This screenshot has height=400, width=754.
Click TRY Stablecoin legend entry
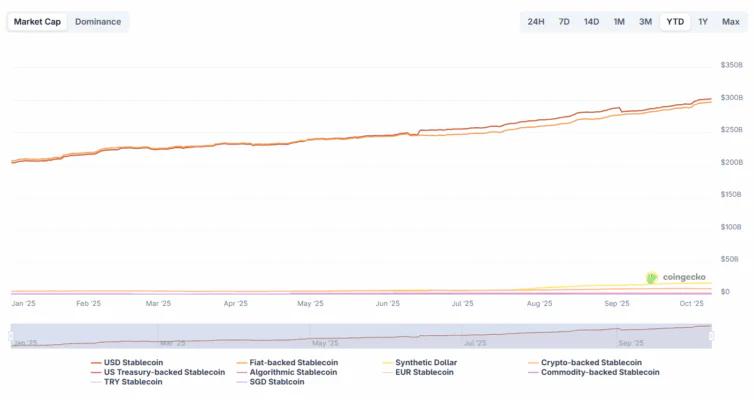(132, 382)
